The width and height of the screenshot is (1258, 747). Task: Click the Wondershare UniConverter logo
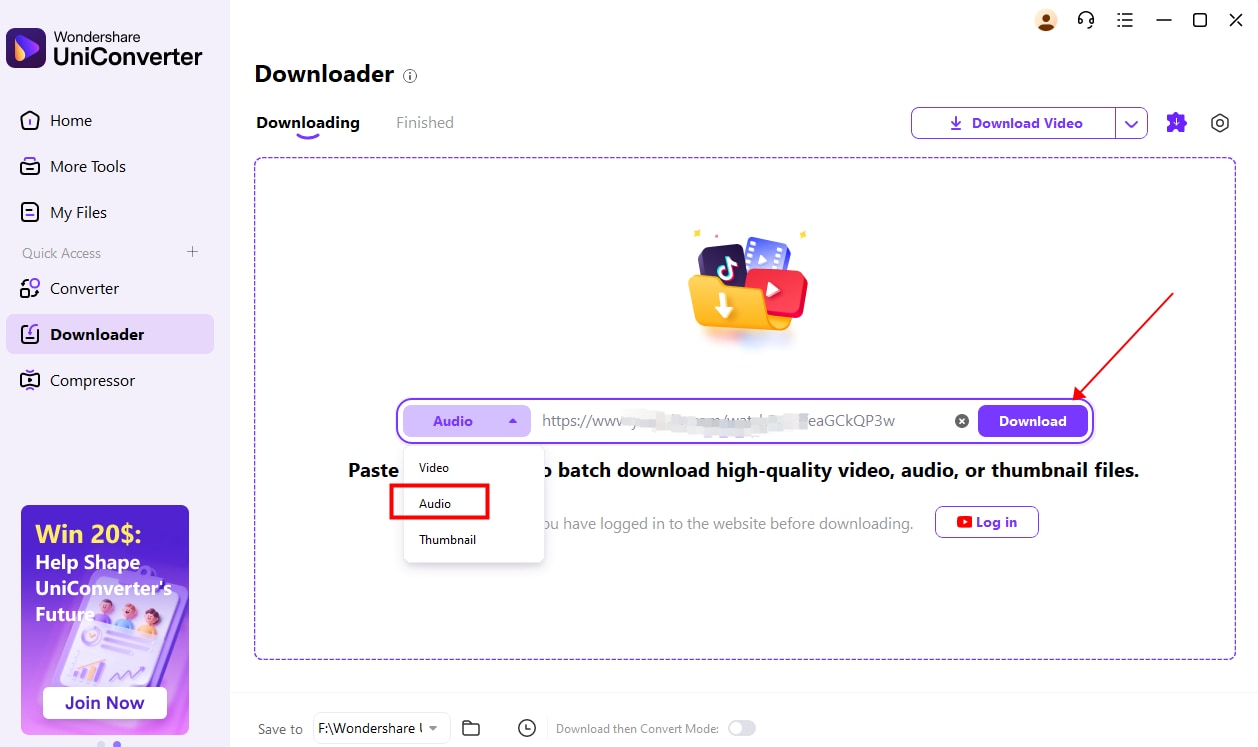(x=105, y=47)
